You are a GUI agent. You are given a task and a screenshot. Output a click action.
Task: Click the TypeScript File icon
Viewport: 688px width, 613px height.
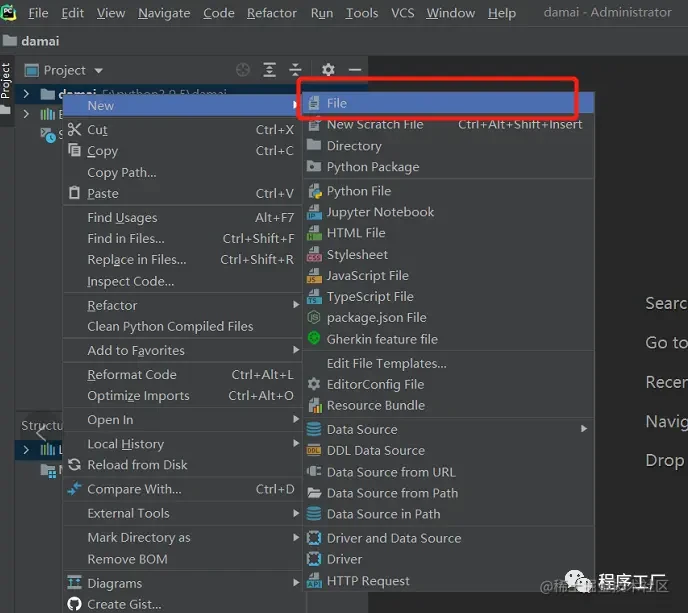tap(314, 297)
